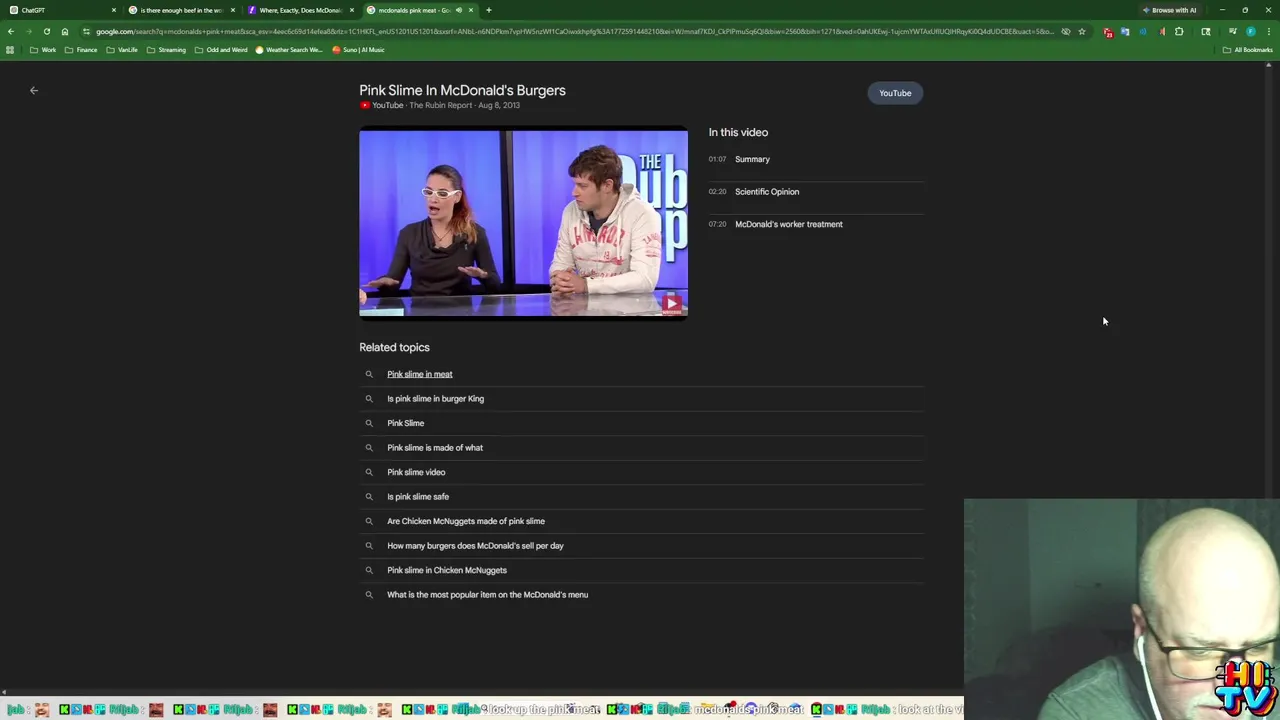Screen dimensions: 1280x720
Task: Click the back arrow on video preview page
Action: tap(34, 90)
